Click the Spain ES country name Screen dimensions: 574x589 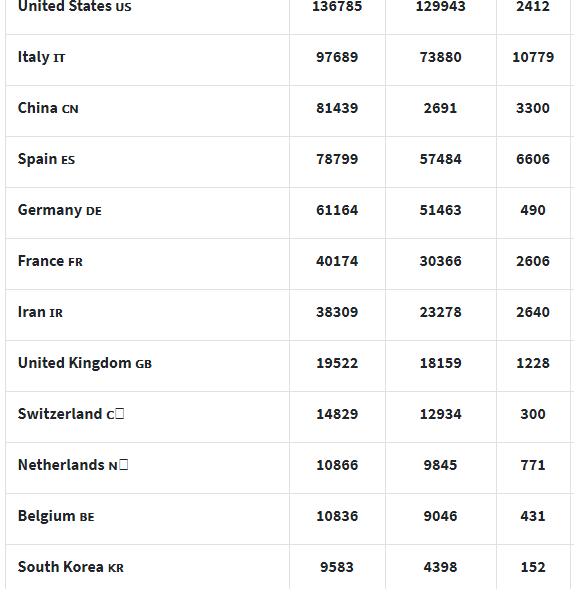click(46, 159)
